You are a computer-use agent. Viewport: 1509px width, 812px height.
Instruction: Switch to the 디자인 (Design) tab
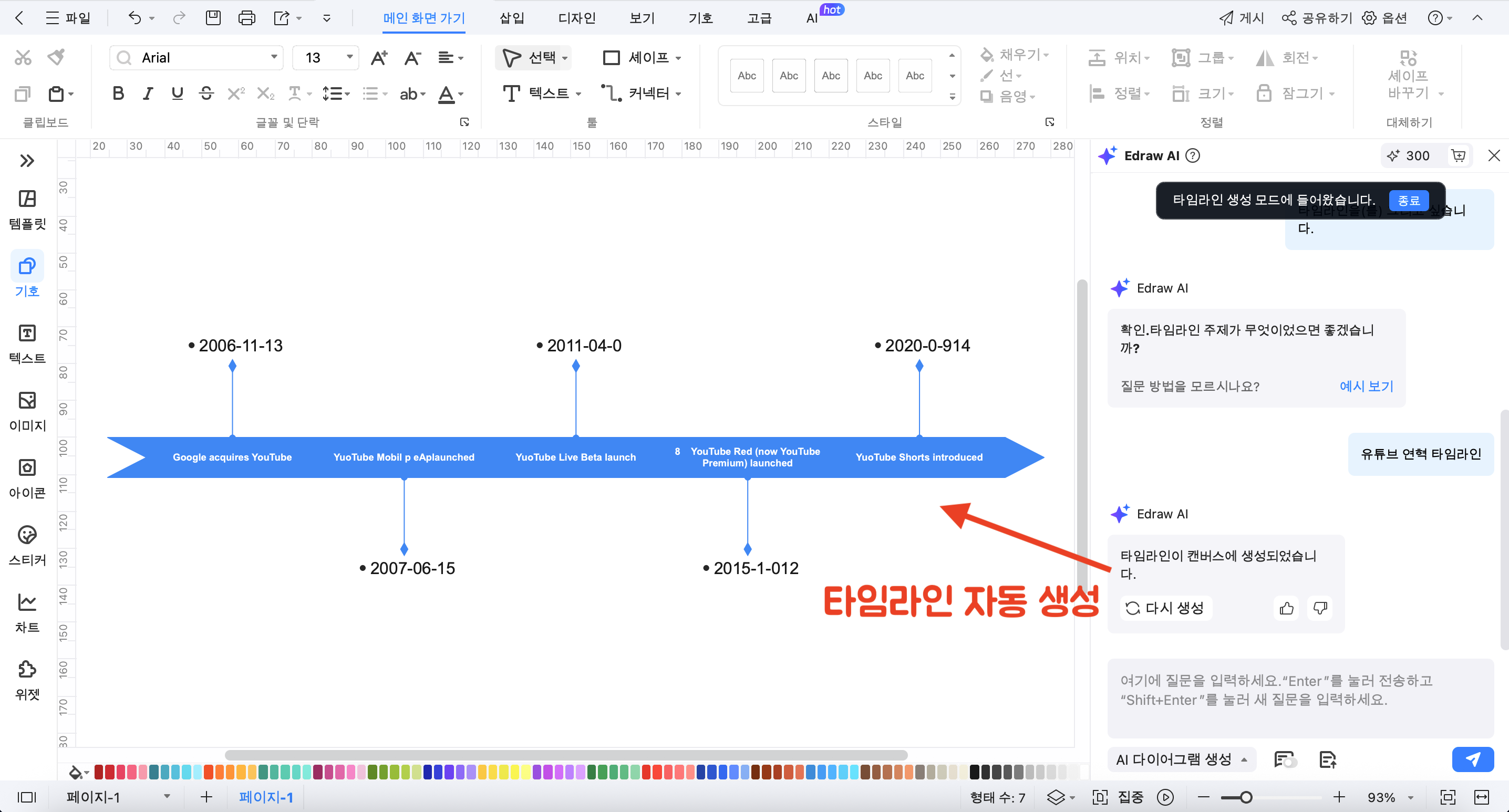coord(576,18)
